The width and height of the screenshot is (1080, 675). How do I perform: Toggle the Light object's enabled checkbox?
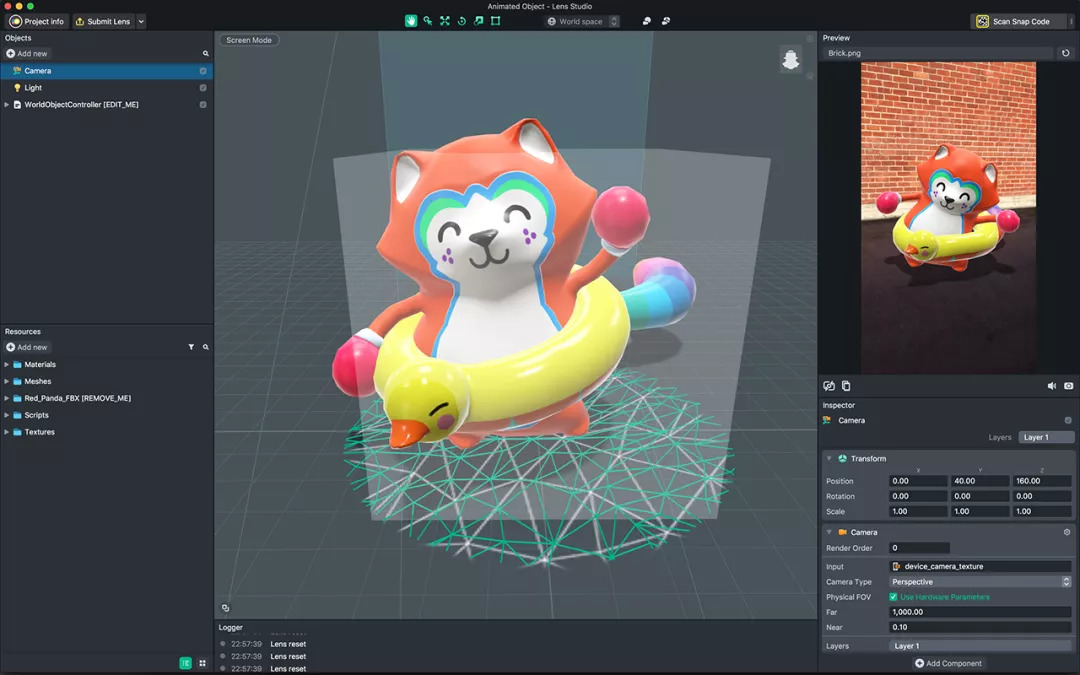(x=203, y=88)
